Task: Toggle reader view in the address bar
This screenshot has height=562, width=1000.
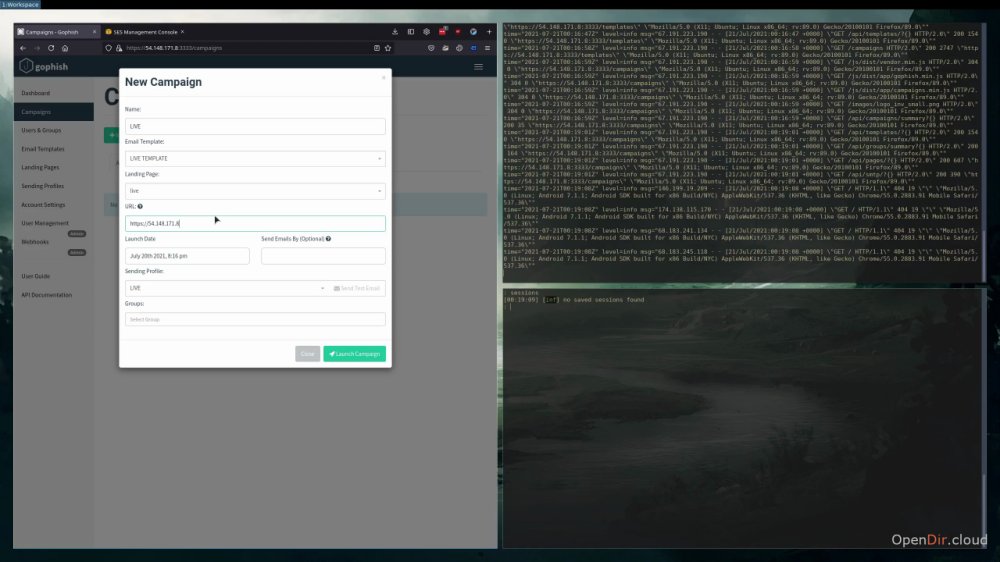Action: click(376, 48)
